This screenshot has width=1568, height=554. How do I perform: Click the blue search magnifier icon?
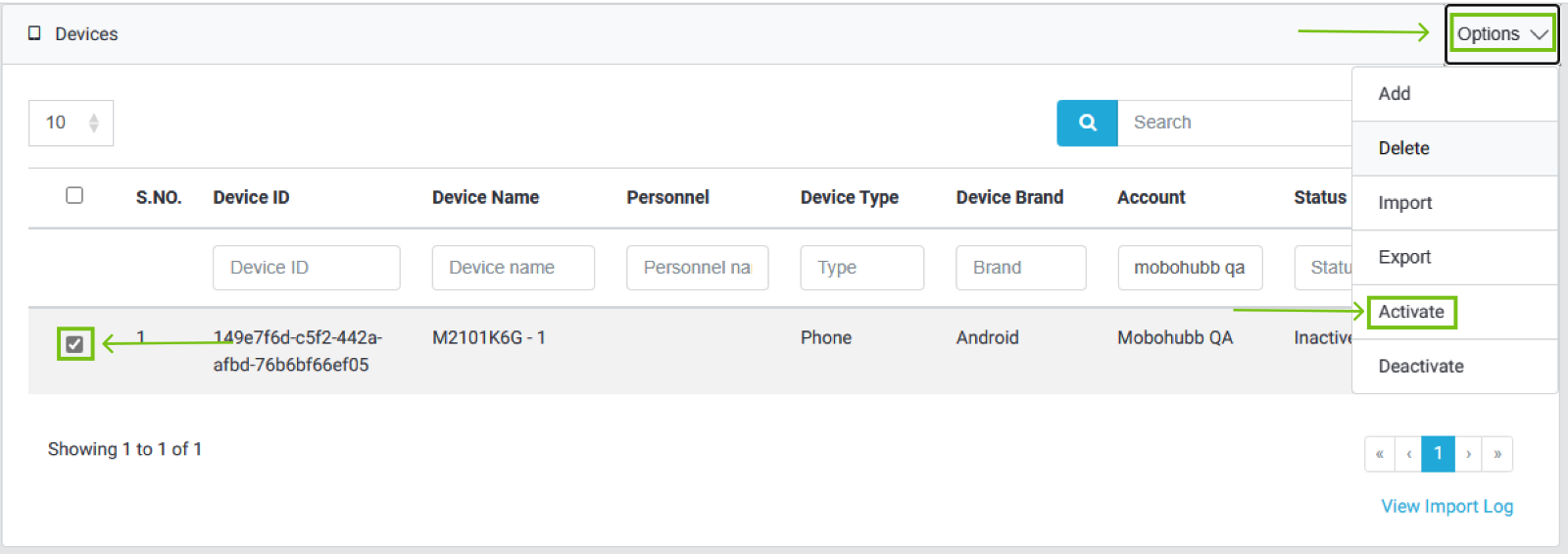[x=1087, y=123]
